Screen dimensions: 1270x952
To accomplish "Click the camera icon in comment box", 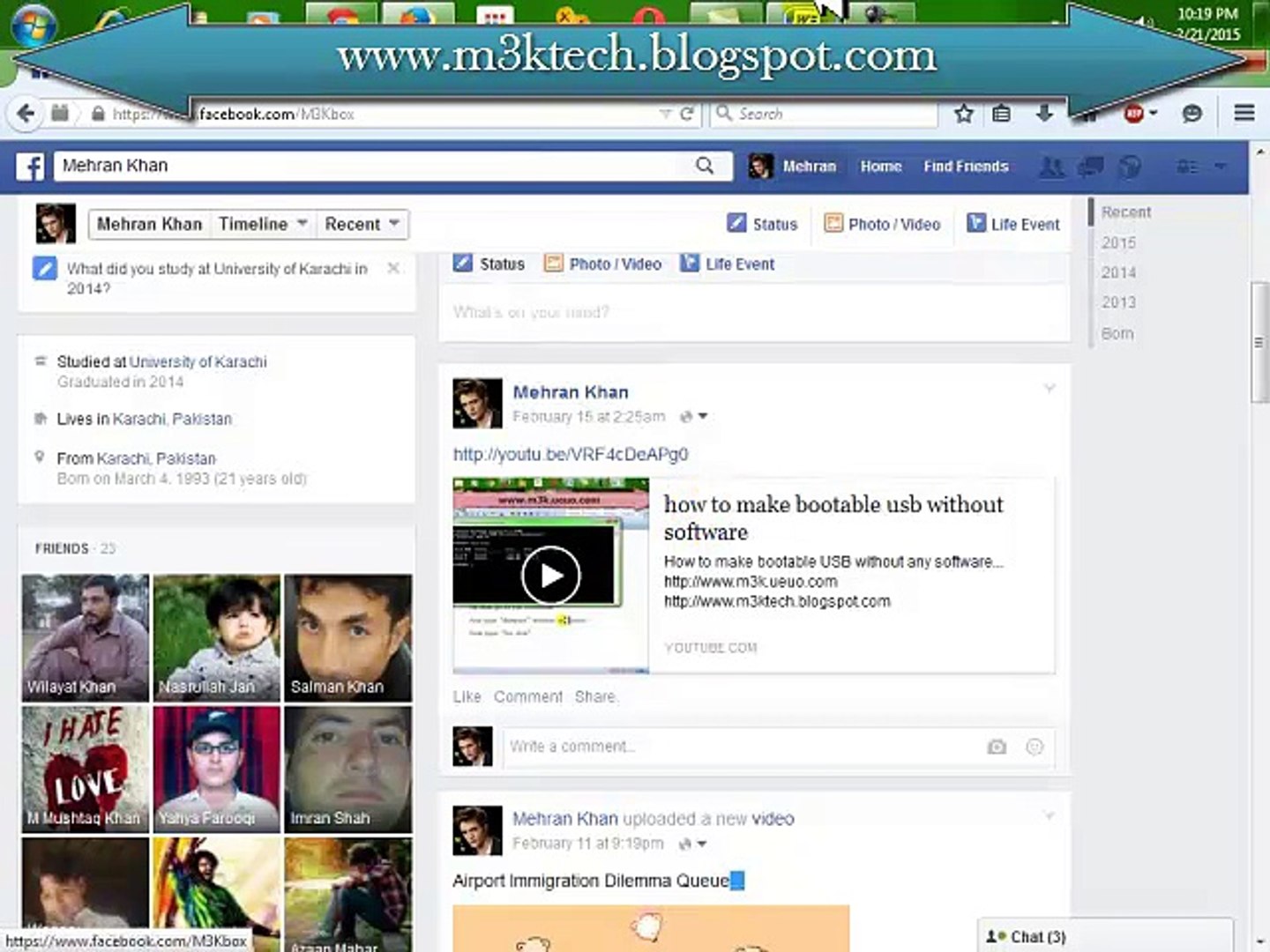I will click(997, 747).
